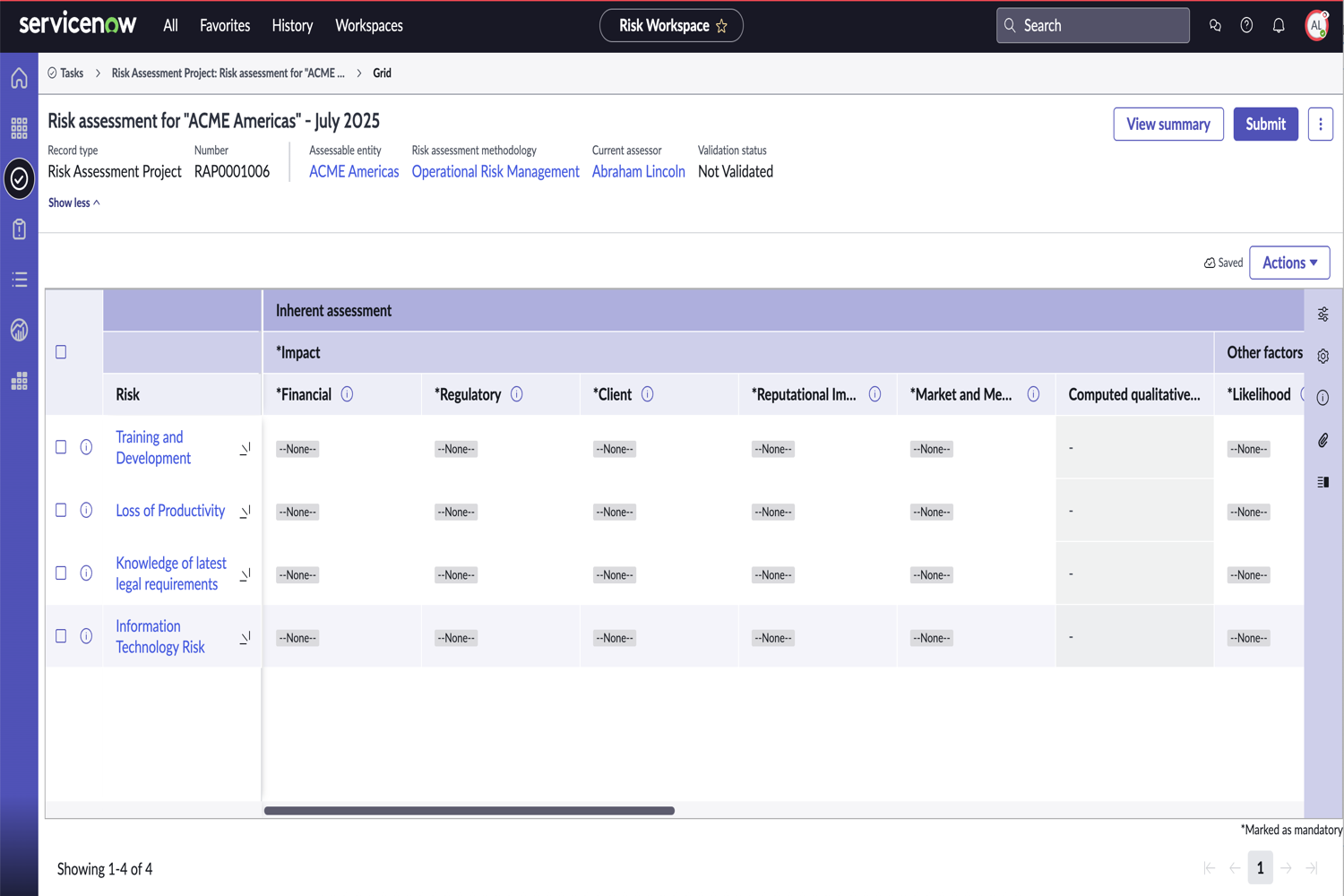The height and width of the screenshot is (896, 1344).
Task: Open Financial dropdown for Training and Development
Action: click(x=297, y=449)
